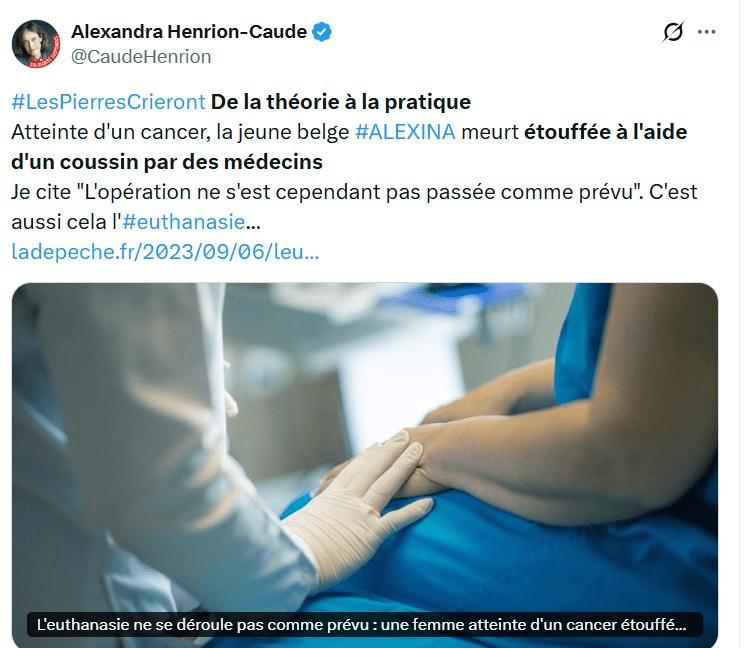Click the phrase "Atteinte d'un cancer, la jeune belge"
Viewport: 748px width, 648px height.
pos(180,132)
